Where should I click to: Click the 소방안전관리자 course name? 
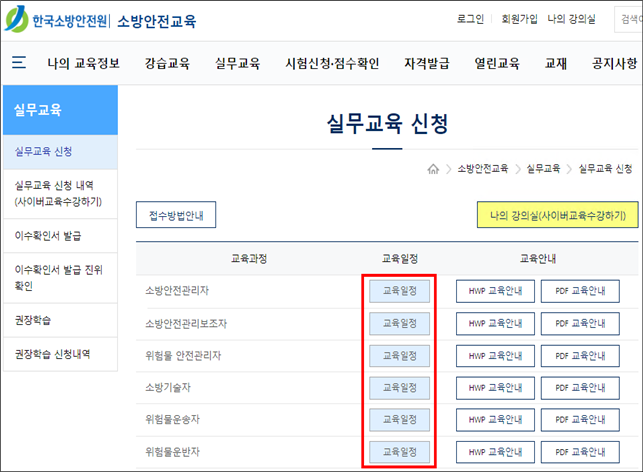tap(177, 291)
